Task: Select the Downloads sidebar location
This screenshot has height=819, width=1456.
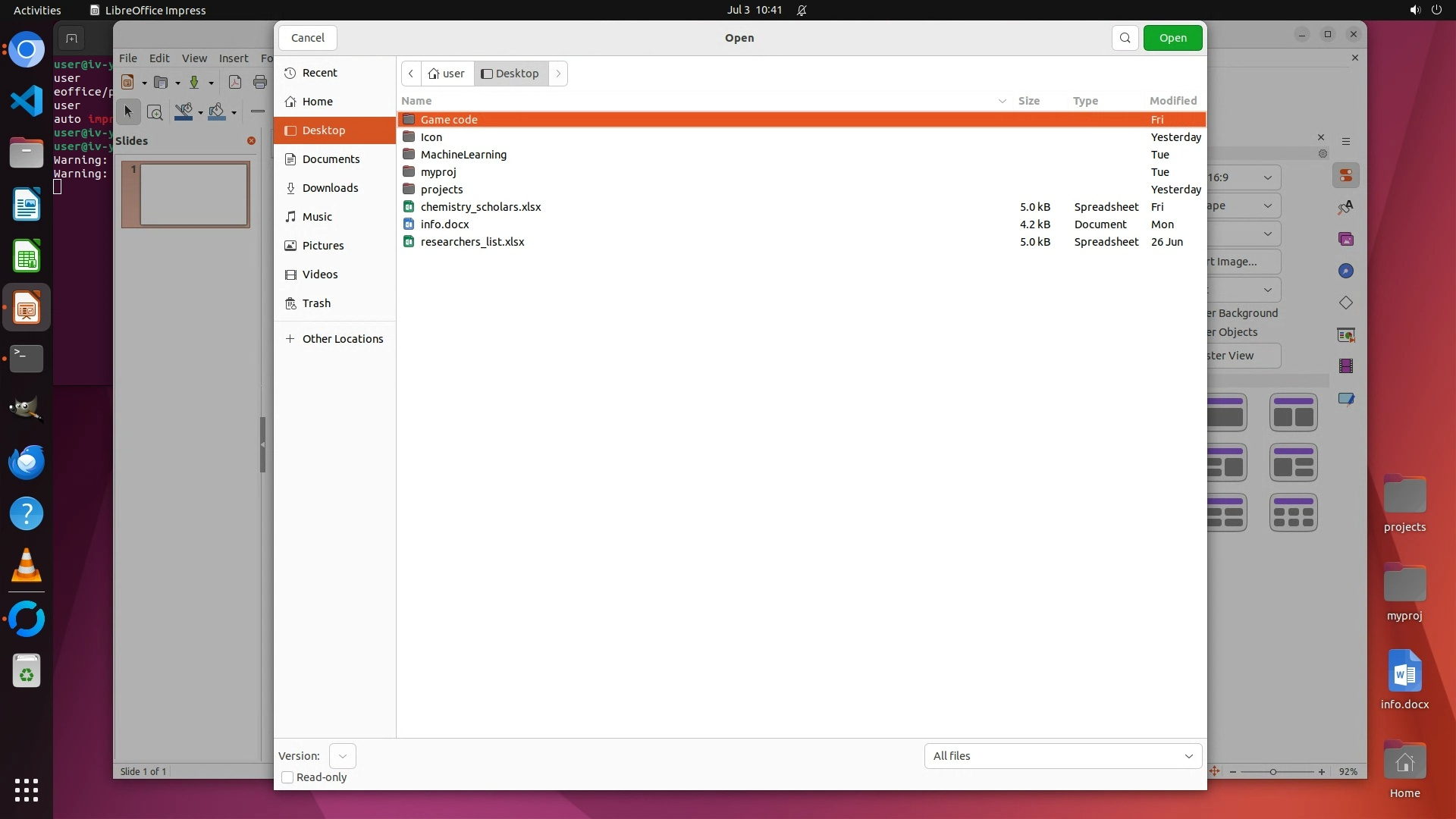Action: pos(330,188)
